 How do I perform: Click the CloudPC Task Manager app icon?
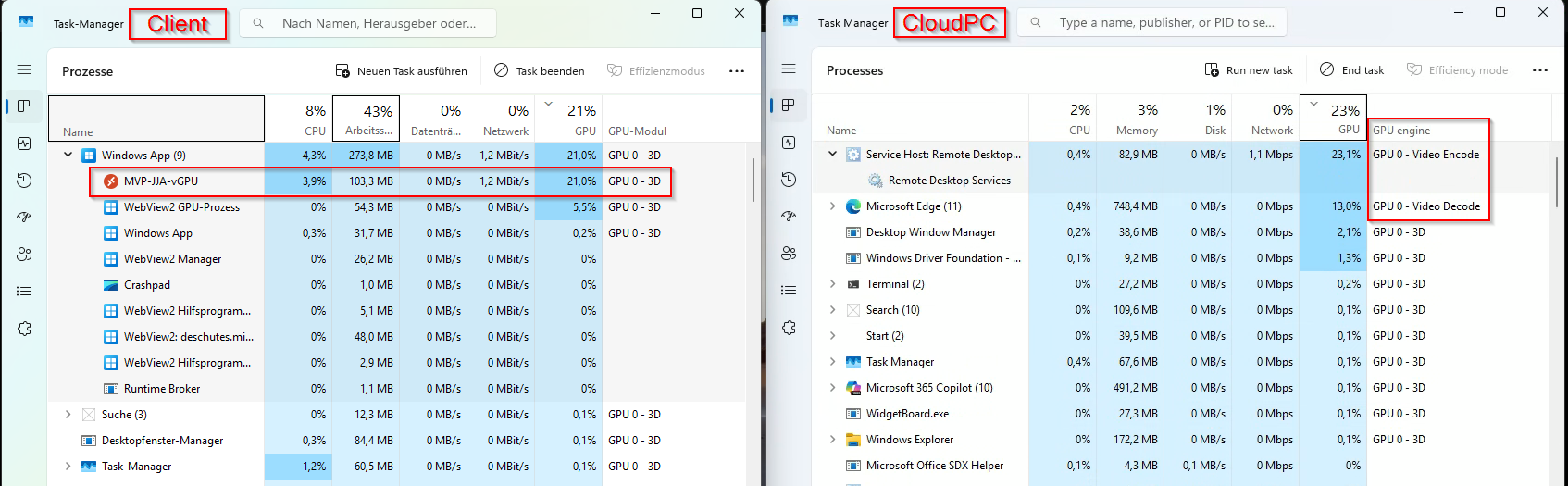[790, 22]
